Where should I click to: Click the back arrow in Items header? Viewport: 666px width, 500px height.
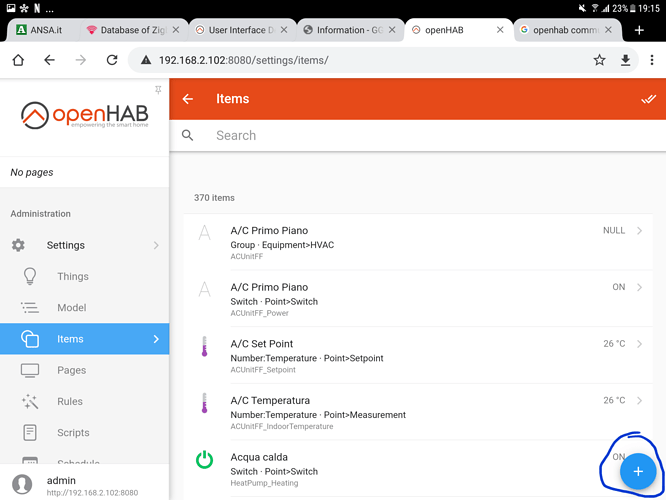188,99
